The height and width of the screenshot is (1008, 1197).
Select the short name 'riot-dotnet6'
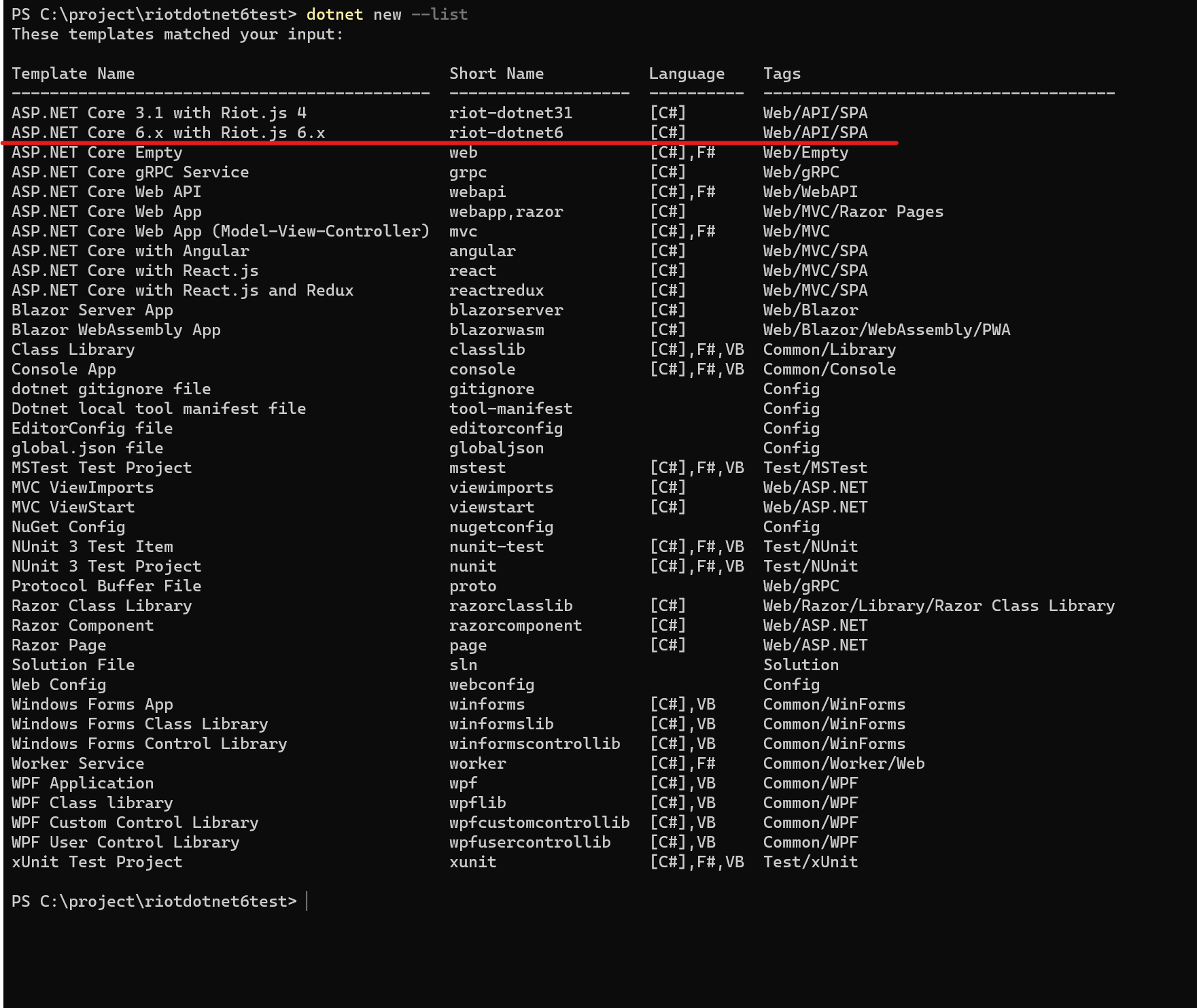pos(506,133)
